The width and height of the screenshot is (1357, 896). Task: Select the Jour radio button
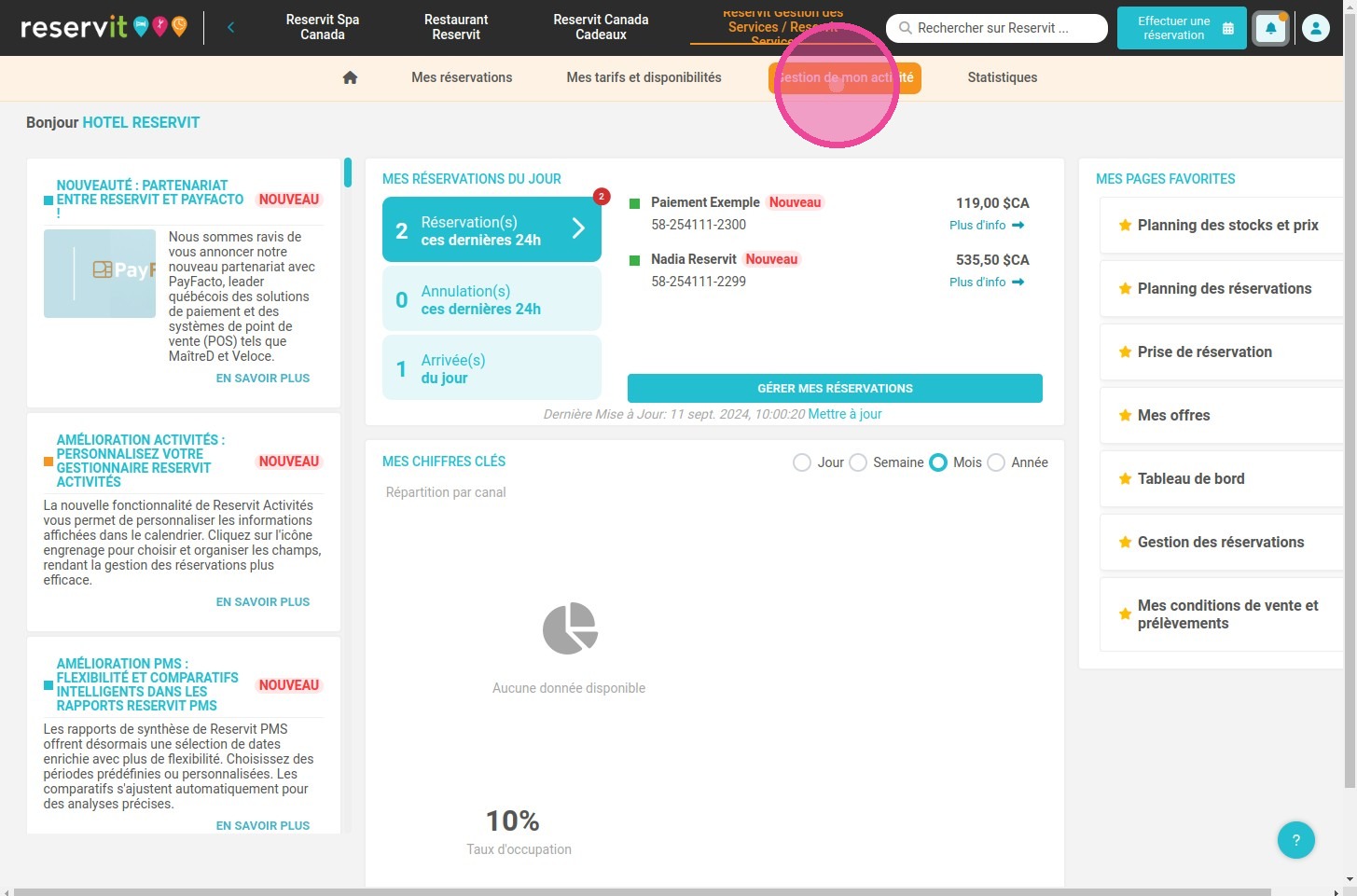[802, 462]
